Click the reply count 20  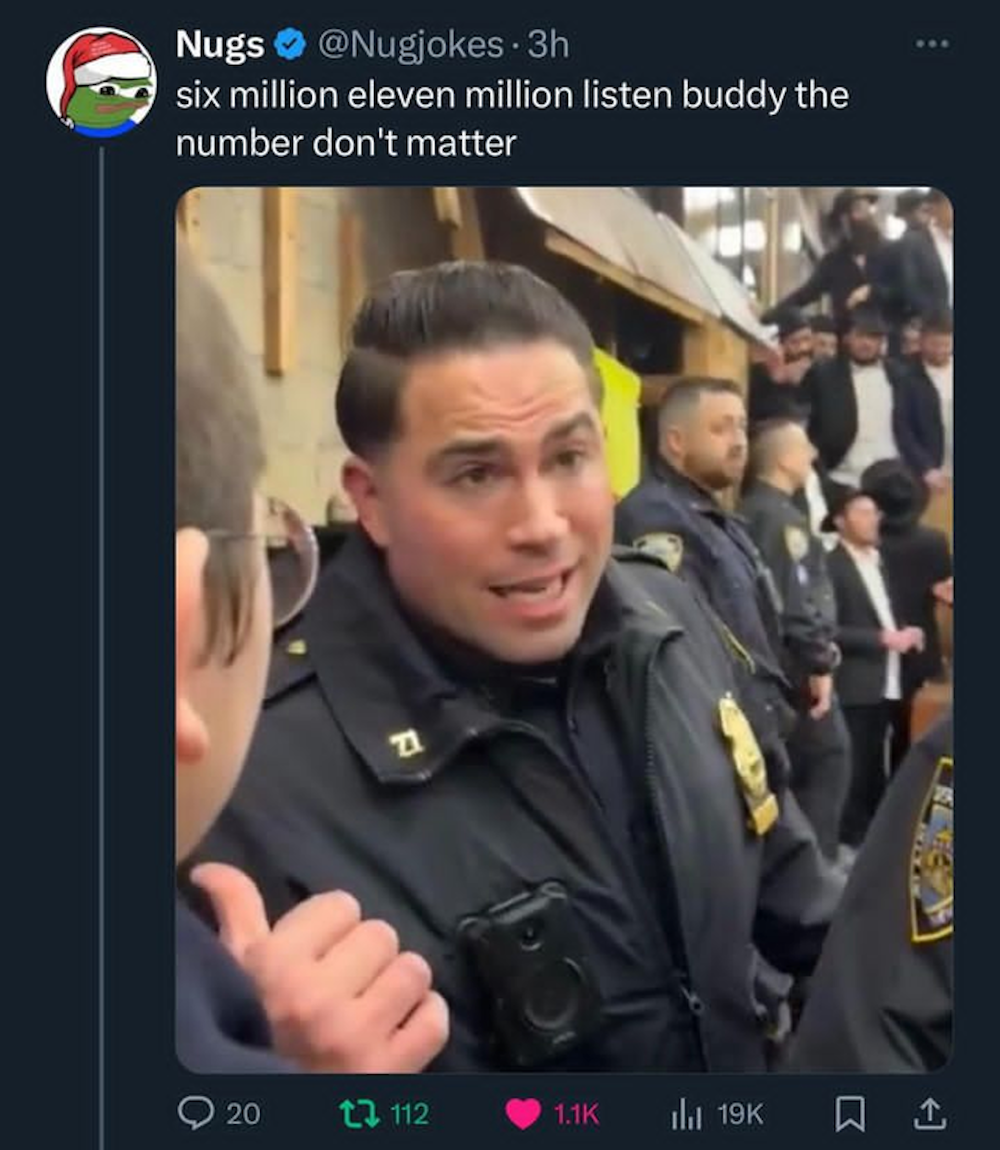click(243, 1113)
